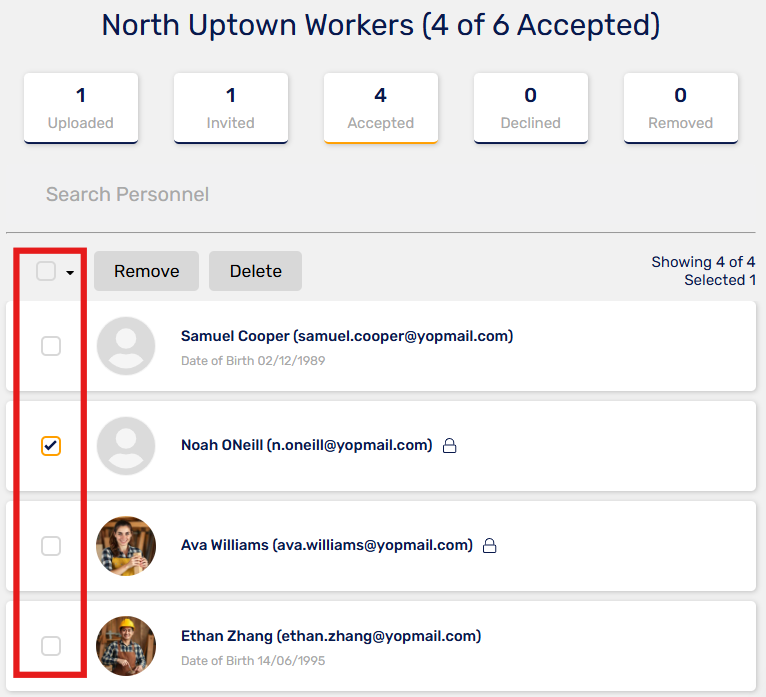Click Noah ONeill's placeholder avatar
Screen dimensions: 766x697
pyautogui.click(x=126, y=446)
